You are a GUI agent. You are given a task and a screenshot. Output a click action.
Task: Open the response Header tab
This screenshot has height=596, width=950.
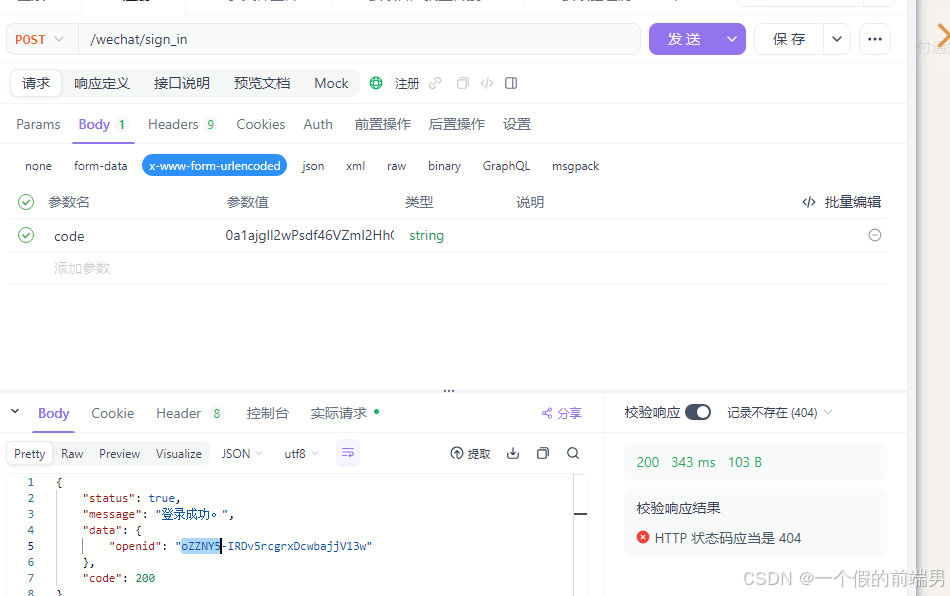189,413
